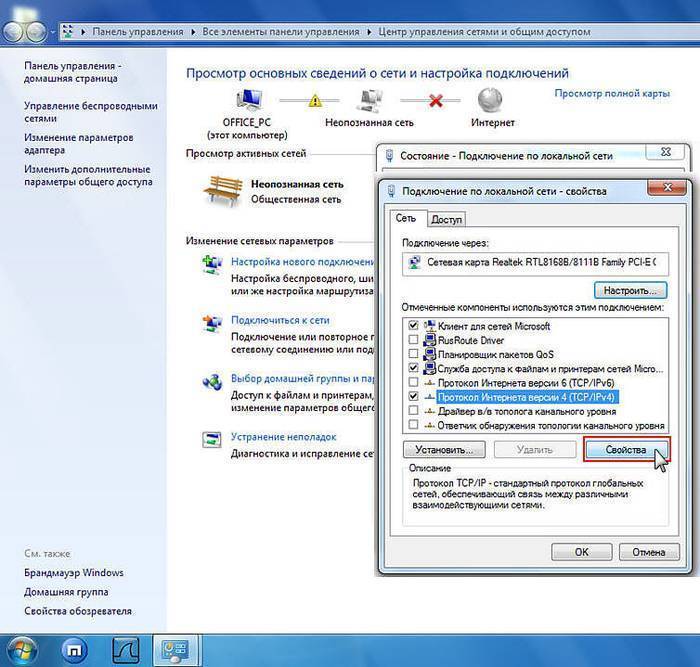
Task: Expand arrow after Панель управления breadcrumb
Action: pyautogui.click(x=193, y=32)
